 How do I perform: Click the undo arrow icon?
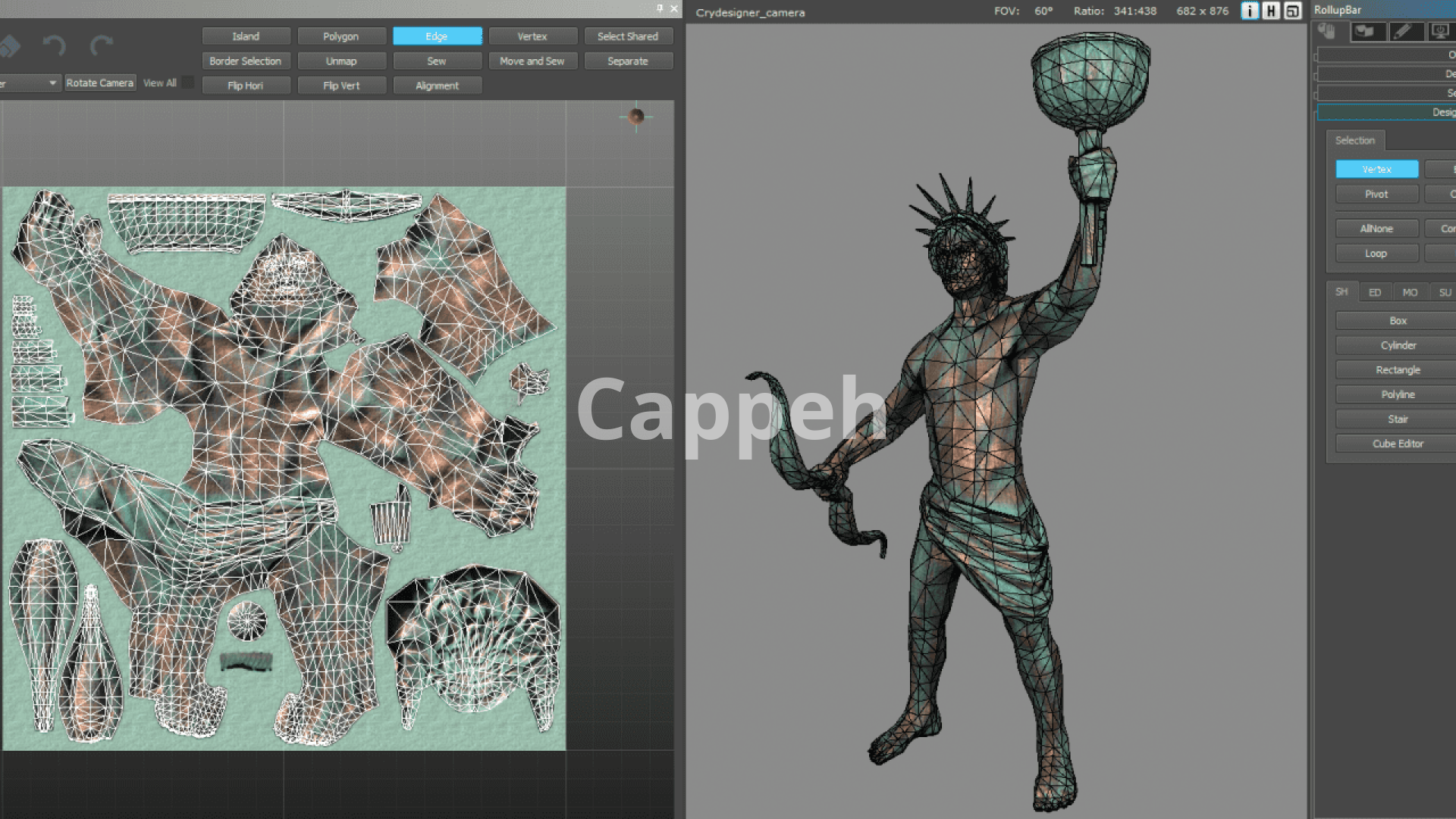(x=54, y=45)
